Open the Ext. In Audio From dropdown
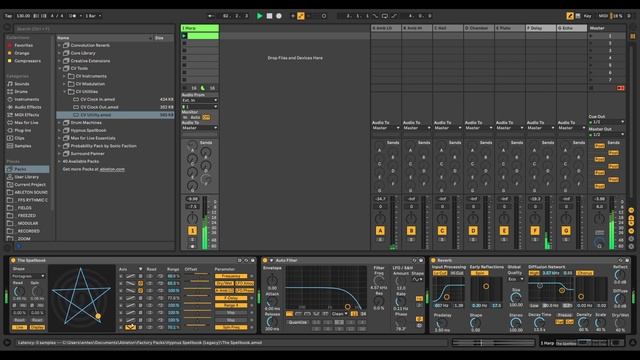 tap(200, 100)
